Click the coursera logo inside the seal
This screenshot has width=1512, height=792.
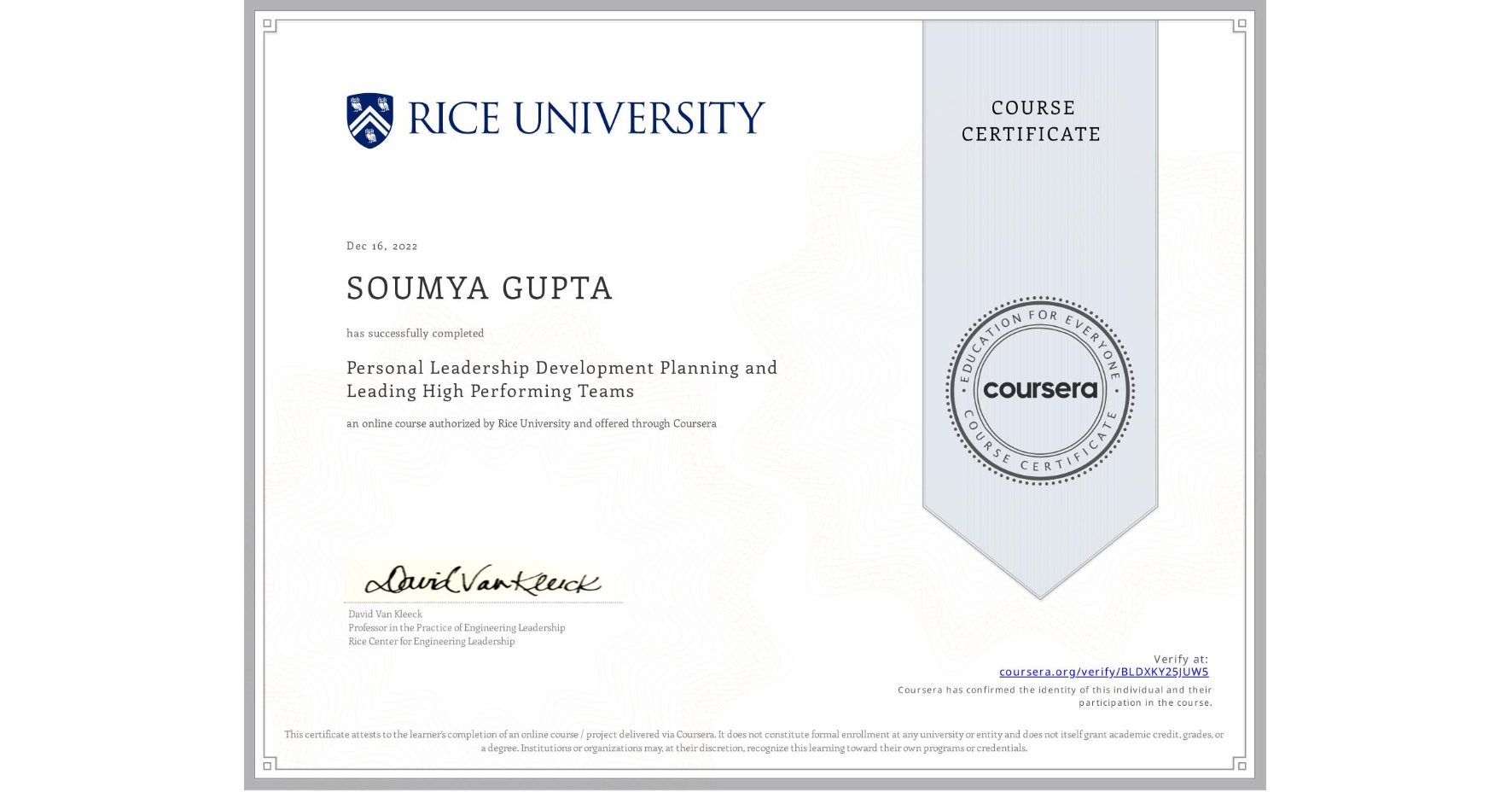pyautogui.click(x=1038, y=390)
